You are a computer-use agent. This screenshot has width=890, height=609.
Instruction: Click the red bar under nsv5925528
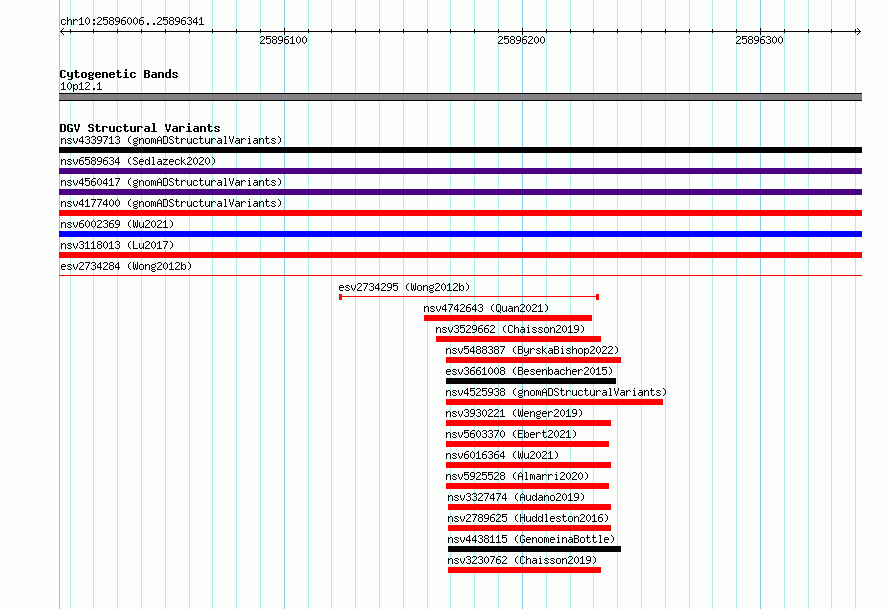(x=527, y=486)
